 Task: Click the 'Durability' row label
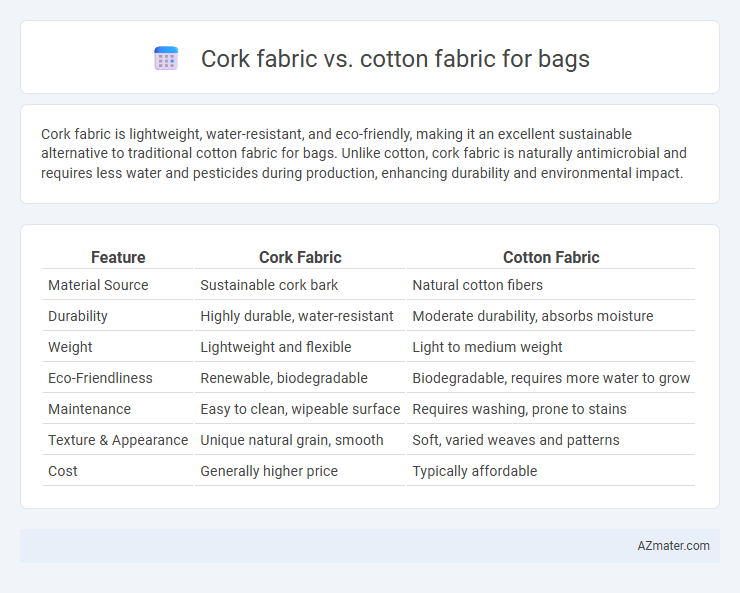click(x=78, y=316)
